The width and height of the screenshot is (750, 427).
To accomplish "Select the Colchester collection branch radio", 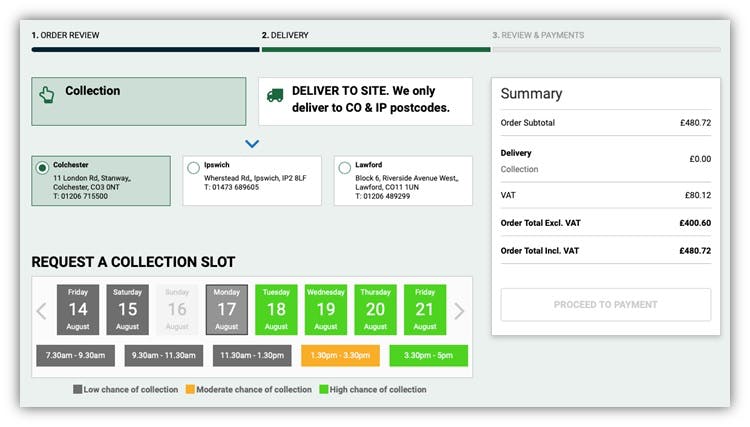I will pyautogui.click(x=42, y=168).
